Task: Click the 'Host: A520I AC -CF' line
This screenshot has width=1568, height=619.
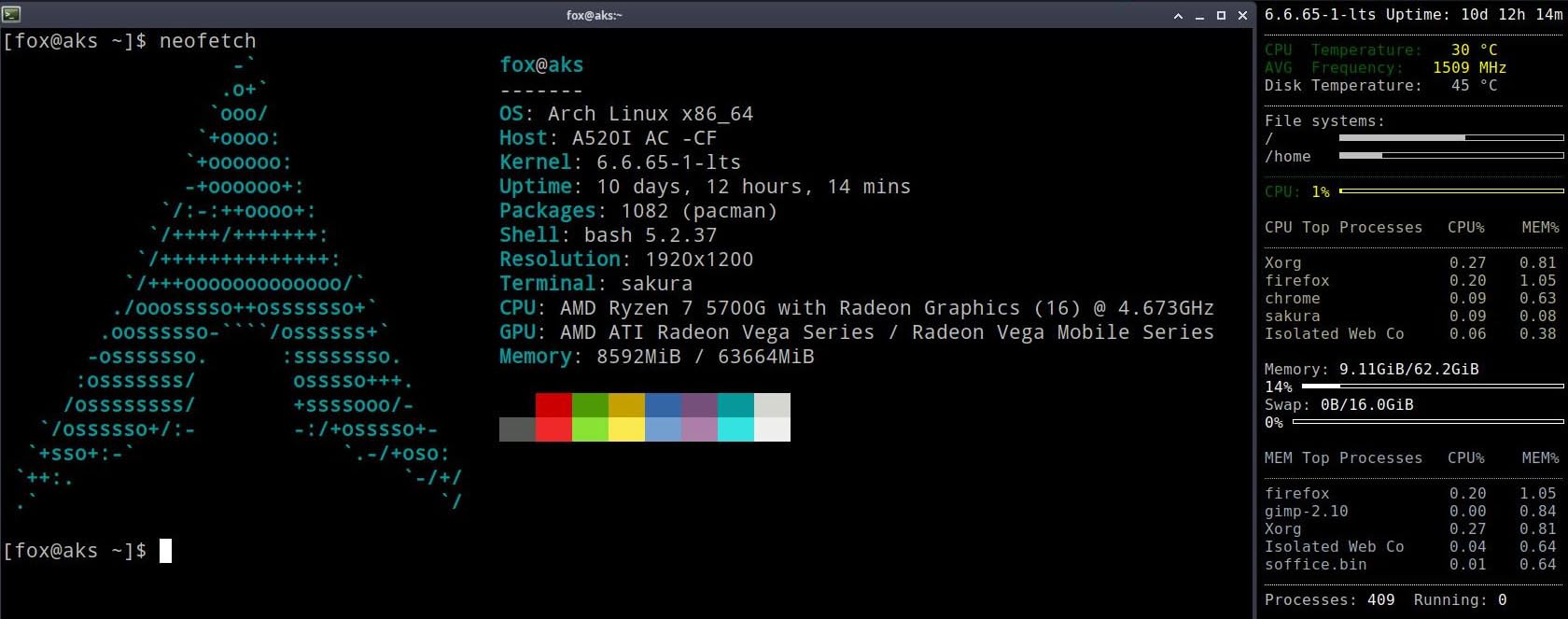Action: [x=609, y=138]
